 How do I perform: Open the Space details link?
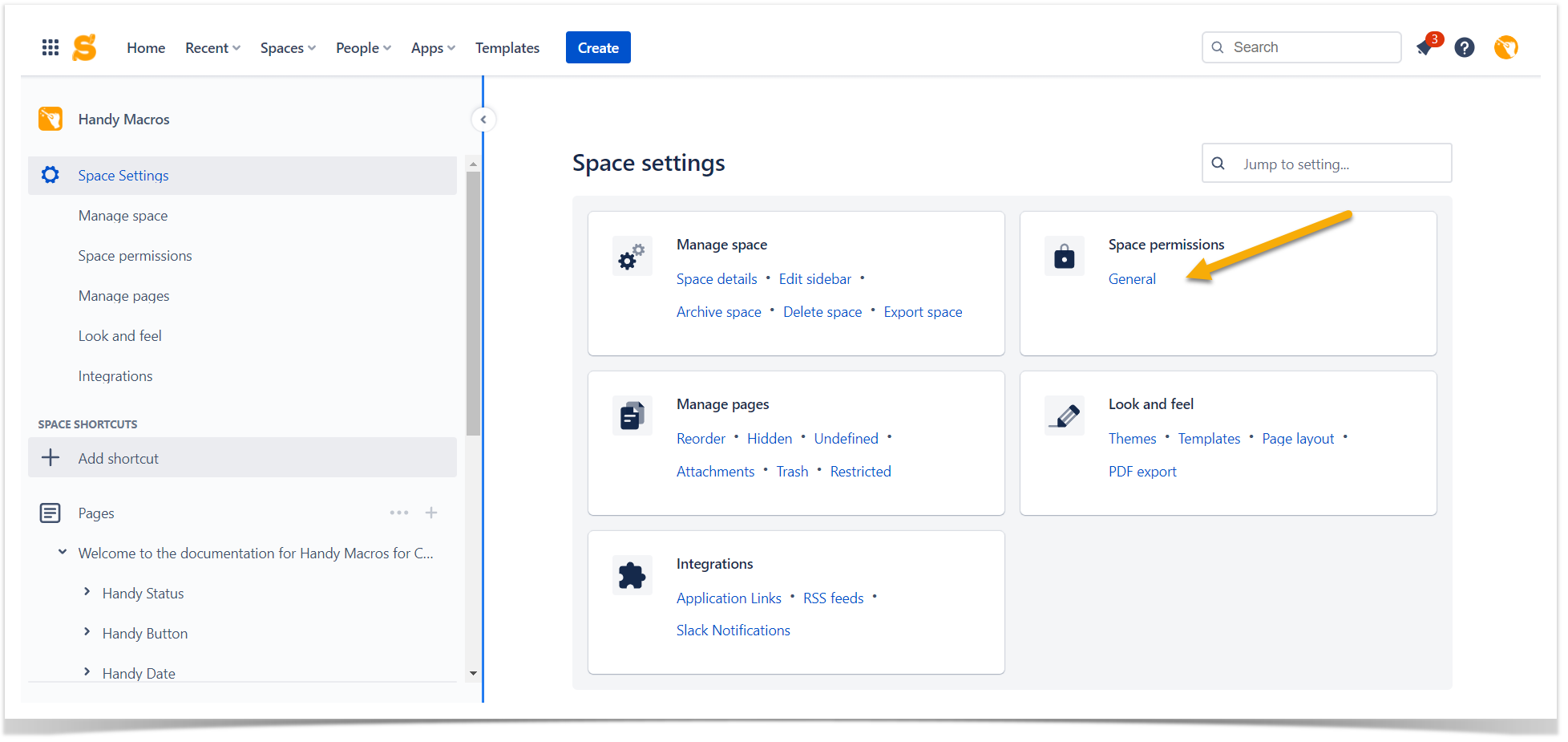click(717, 279)
